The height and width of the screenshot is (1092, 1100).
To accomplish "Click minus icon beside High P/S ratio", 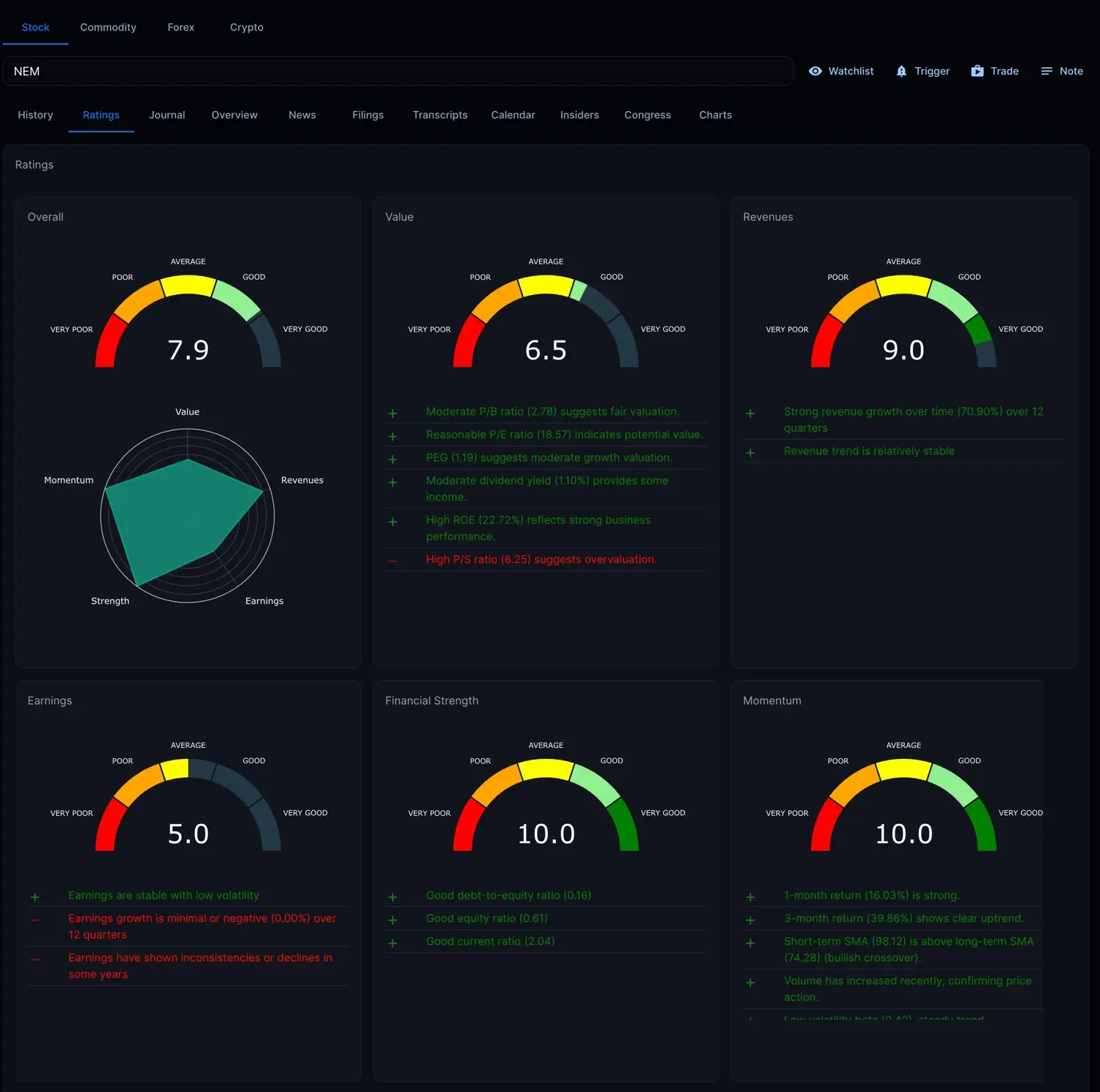I will (393, 561).
